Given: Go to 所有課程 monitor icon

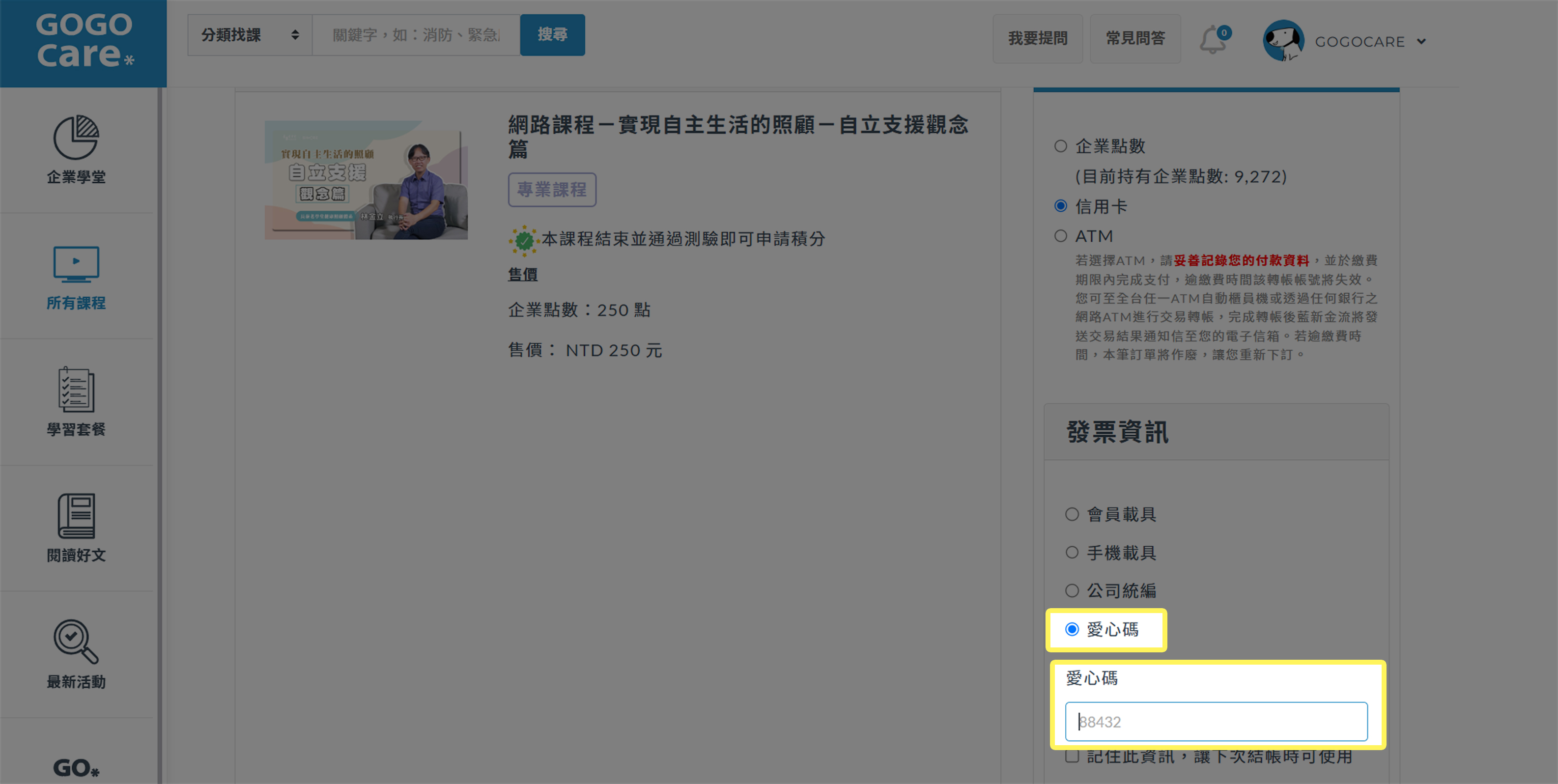Looking at the screenshot, I should (x=76, y=264).
